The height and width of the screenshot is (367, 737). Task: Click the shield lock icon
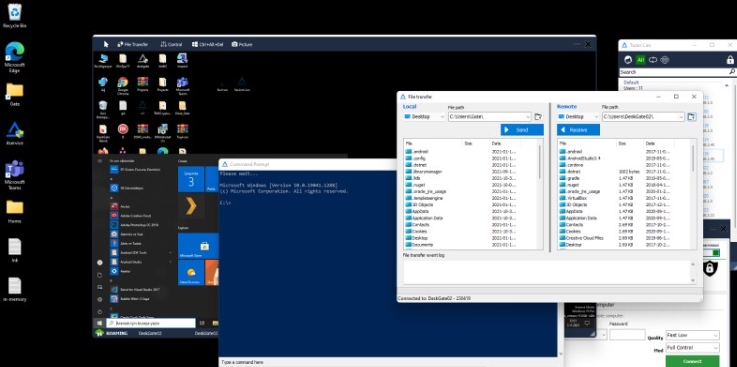[710, 268]
